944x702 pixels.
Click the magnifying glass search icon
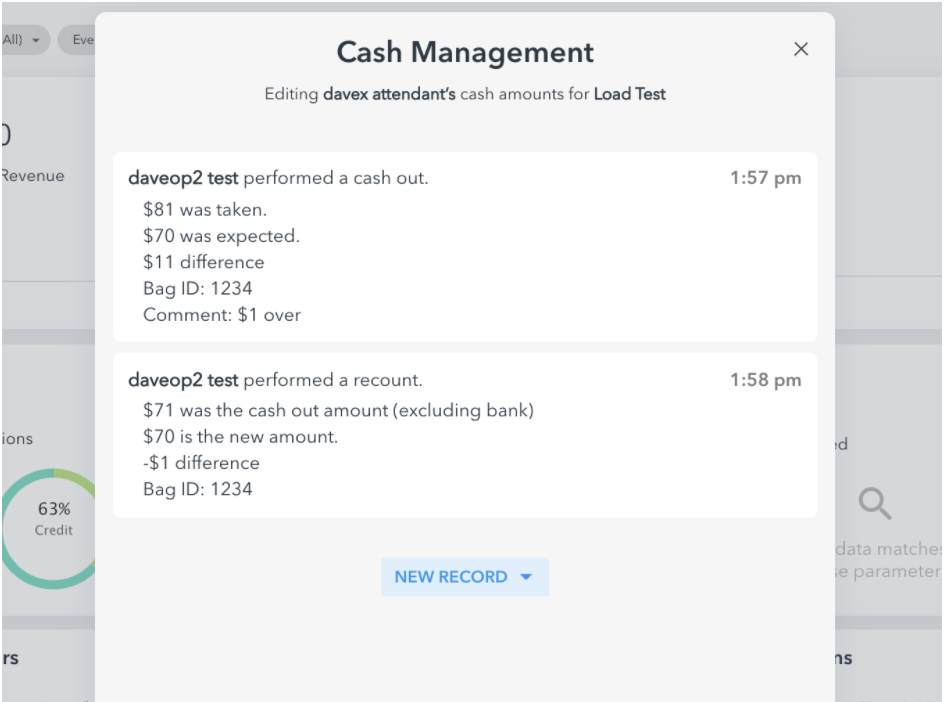875,503
